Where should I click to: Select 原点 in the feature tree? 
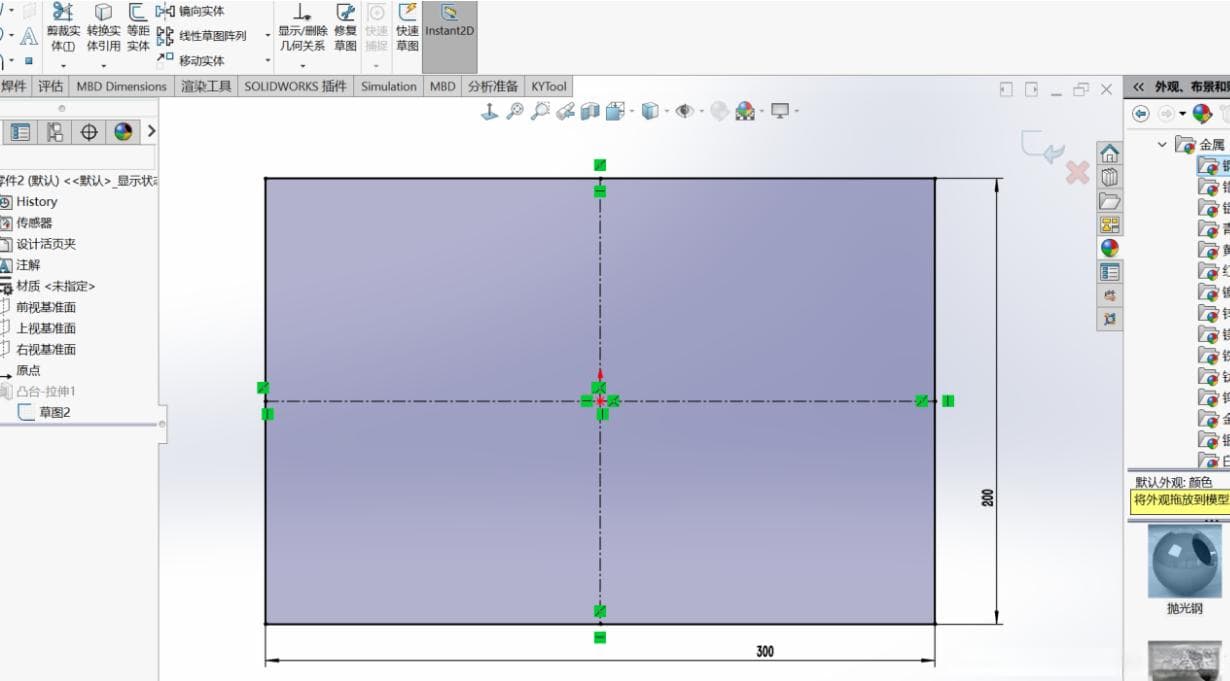coord(21,371)
